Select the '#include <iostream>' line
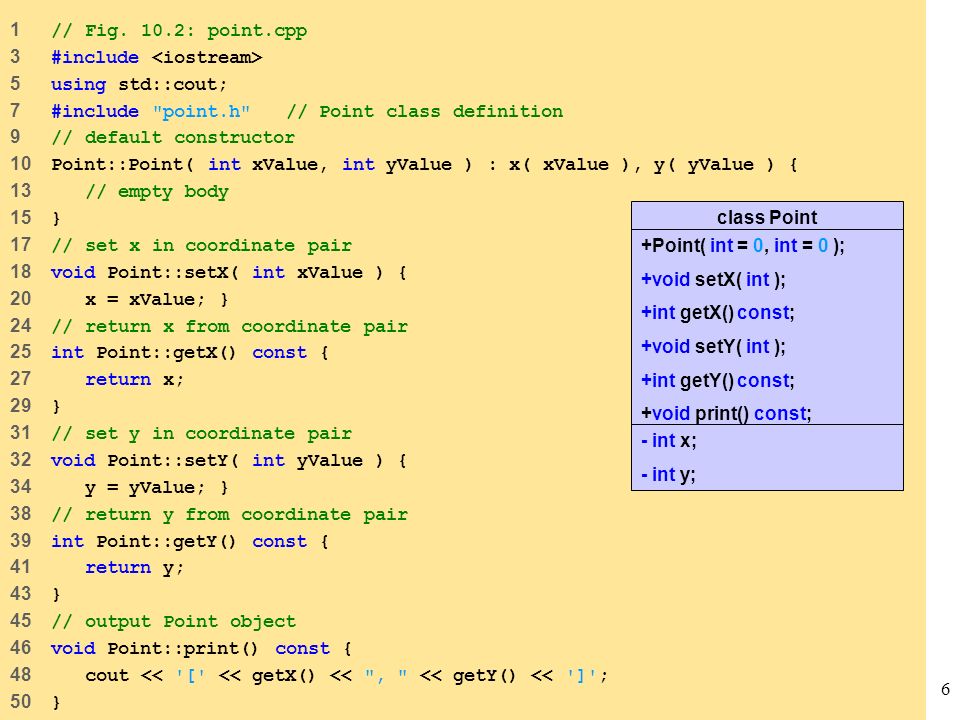The height and width of the screenshot is (720, 960). [x=157, y=58]
